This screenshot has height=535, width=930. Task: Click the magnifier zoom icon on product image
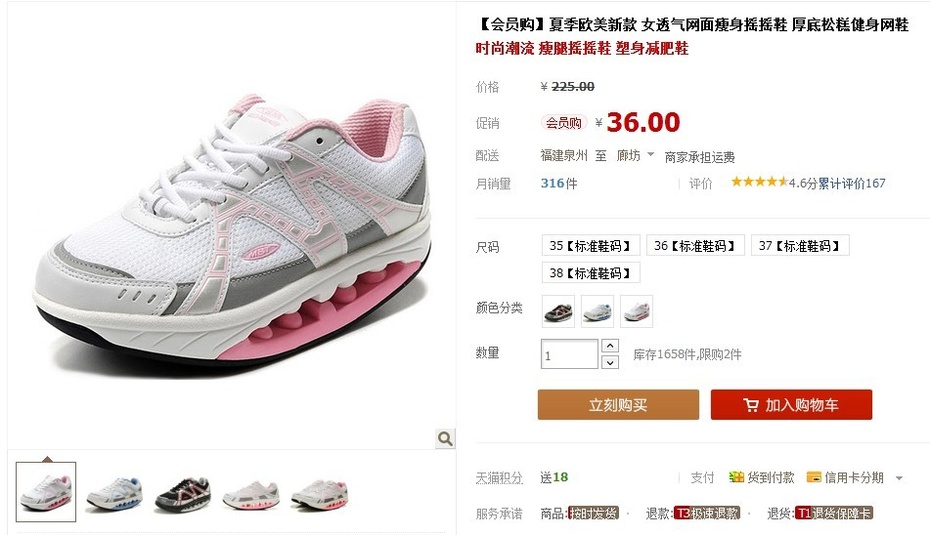click(445, 438)
